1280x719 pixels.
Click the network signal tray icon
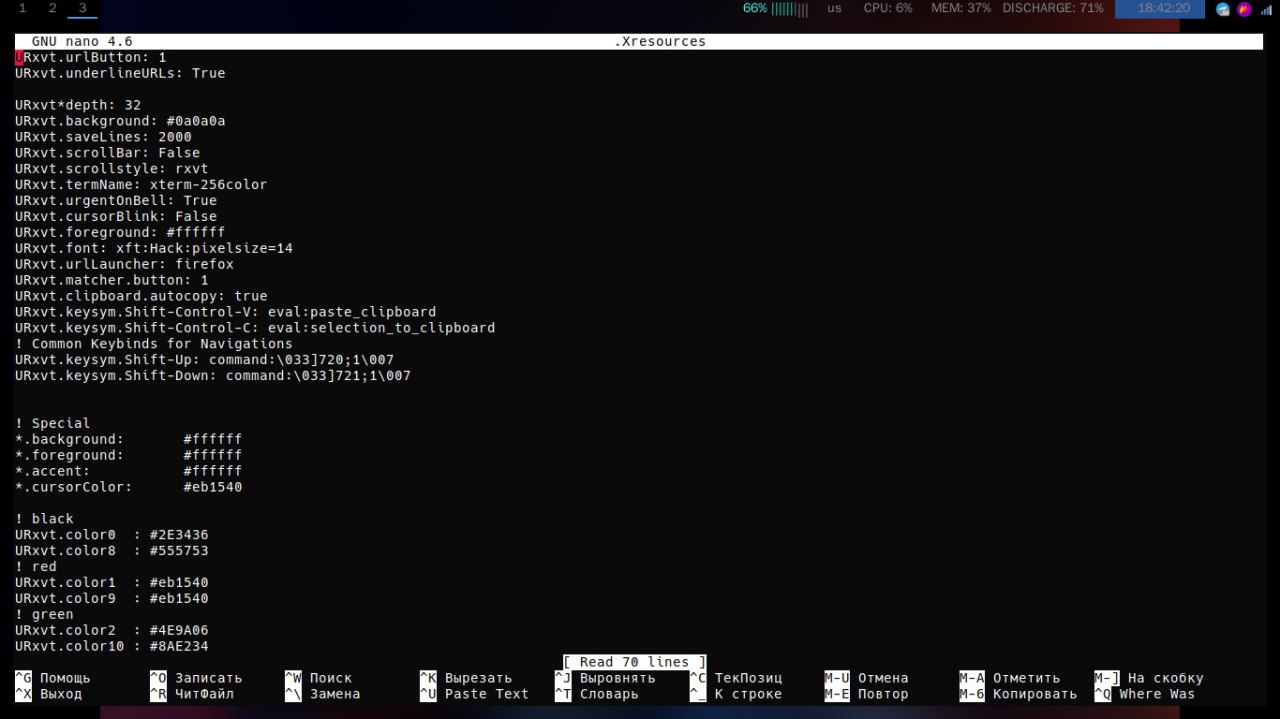pos(1266,9)
